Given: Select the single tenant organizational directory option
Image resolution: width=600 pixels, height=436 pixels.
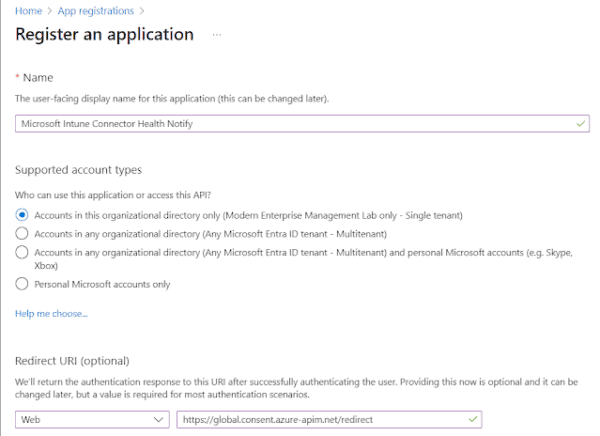Looking at the screenshot, I should [22, 215].
